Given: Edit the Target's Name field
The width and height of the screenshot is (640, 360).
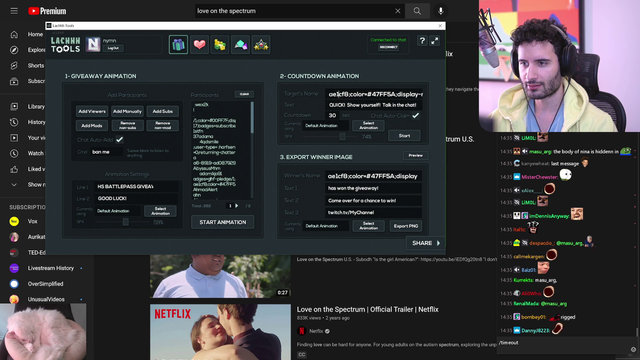Looking at the screenshot, I should point(373,94).
